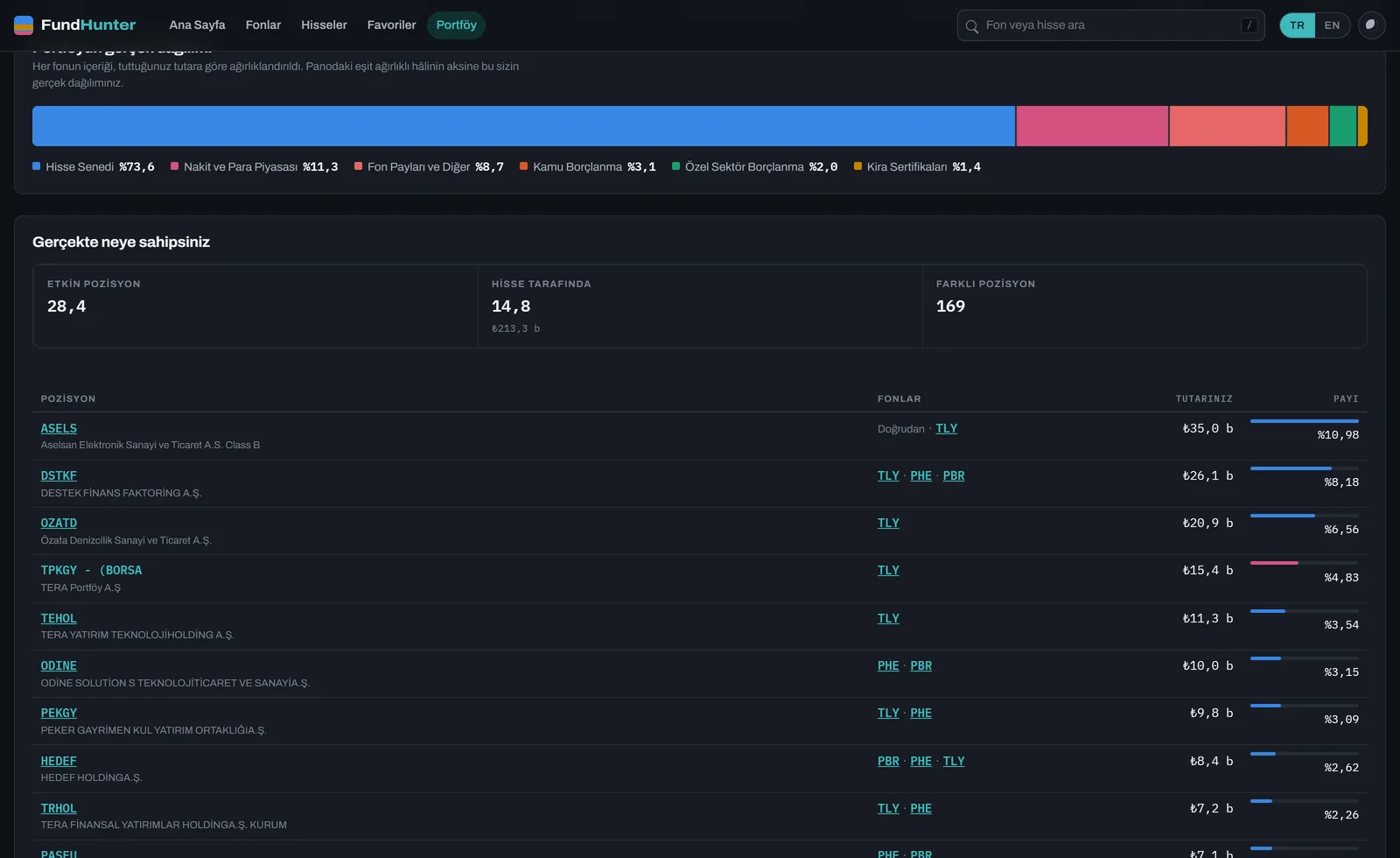Open the TLY fund link in the TEHOL row

pyautogui.click(x=888, y=618)
